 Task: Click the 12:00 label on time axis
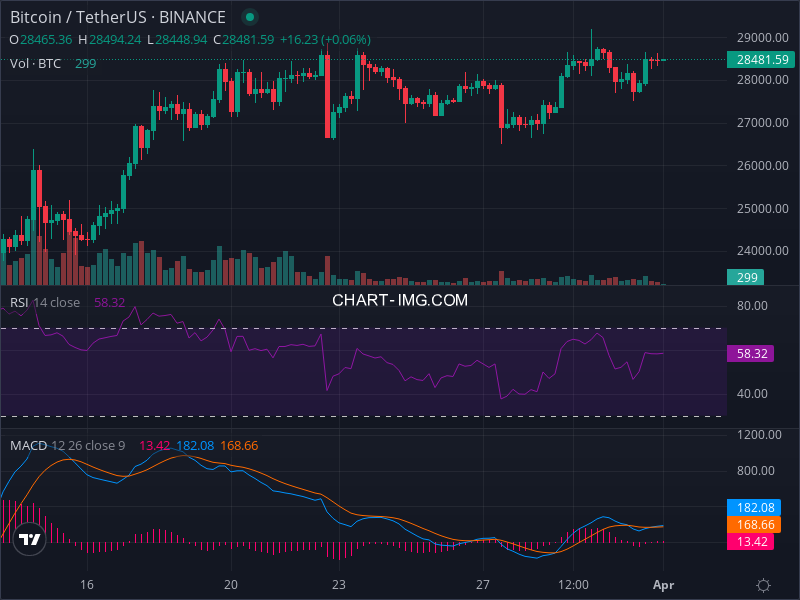click(x=573, y=585)
